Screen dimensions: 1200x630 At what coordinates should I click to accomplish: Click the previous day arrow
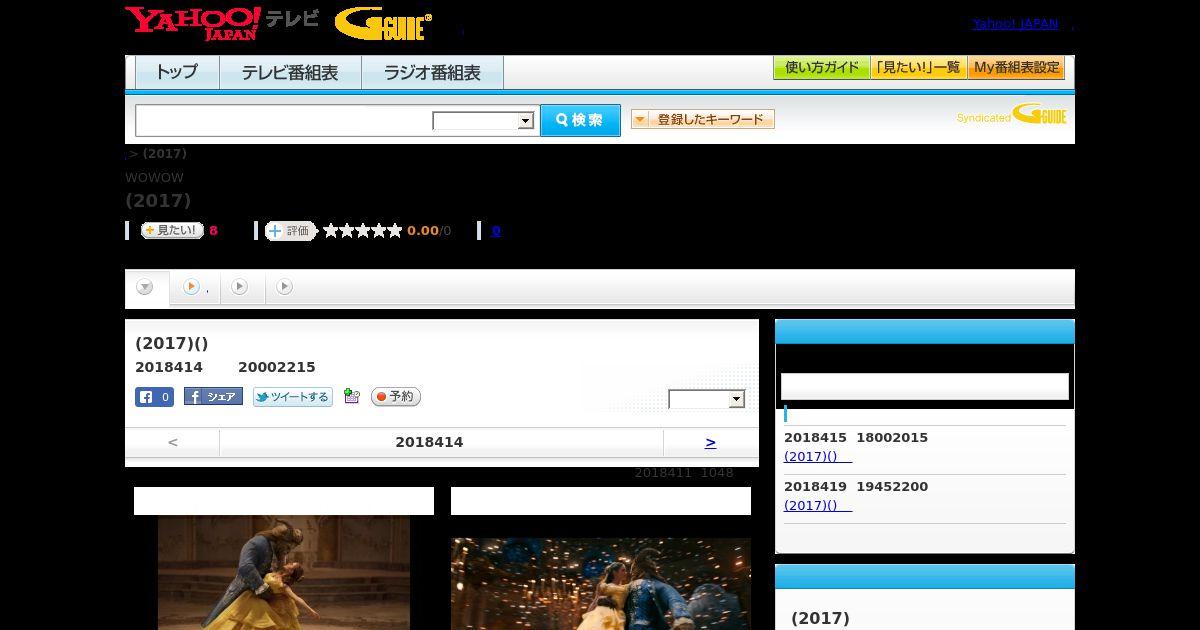pyautogui.click(x=173, y=442)
